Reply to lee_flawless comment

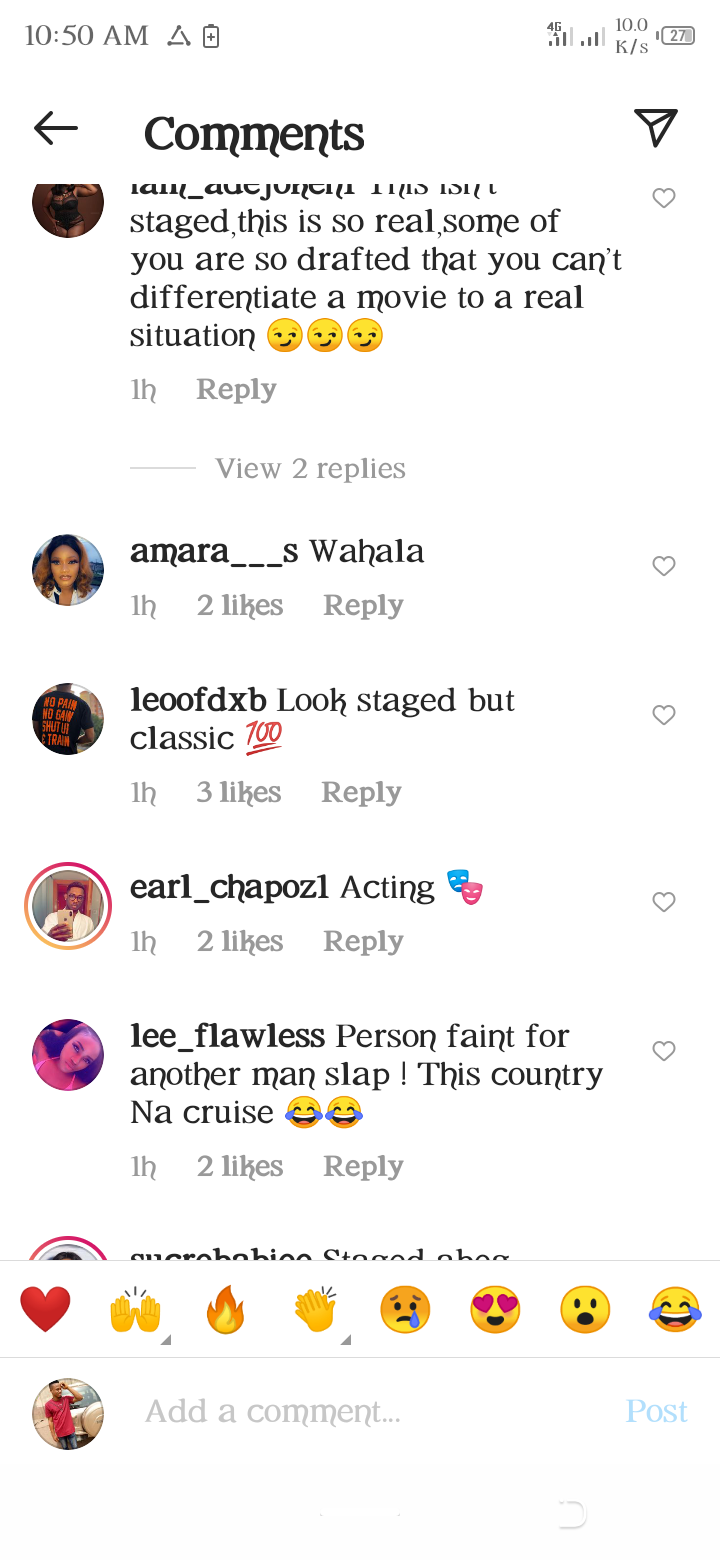363,1167
